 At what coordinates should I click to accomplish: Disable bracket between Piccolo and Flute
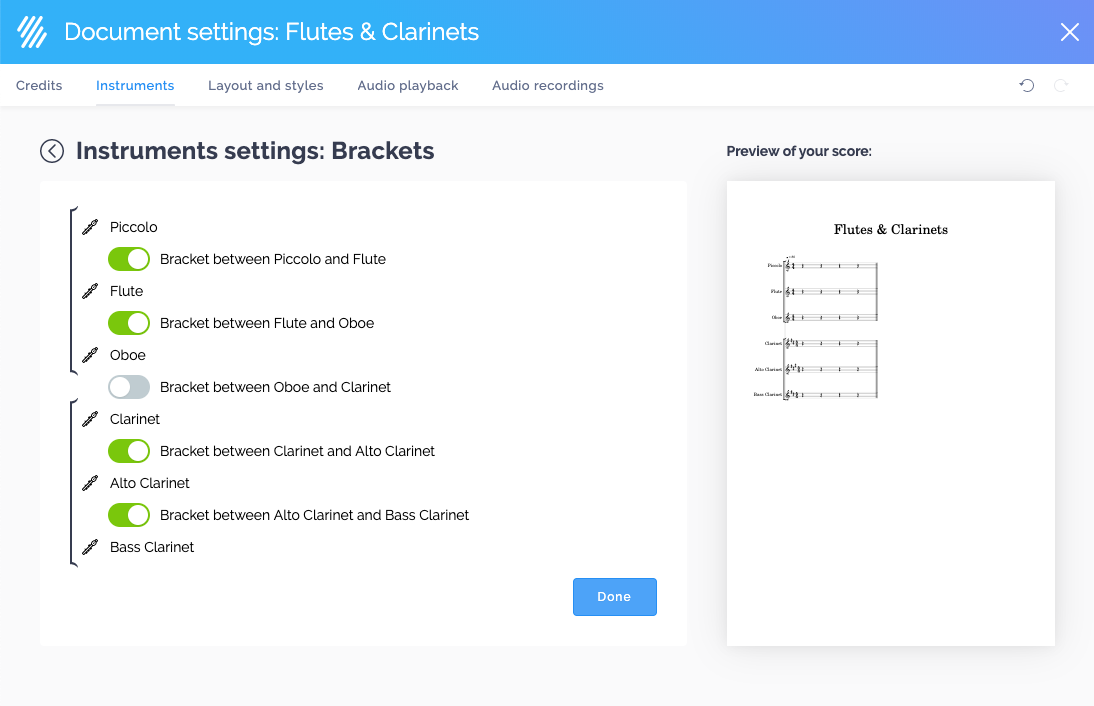(129, 259)
